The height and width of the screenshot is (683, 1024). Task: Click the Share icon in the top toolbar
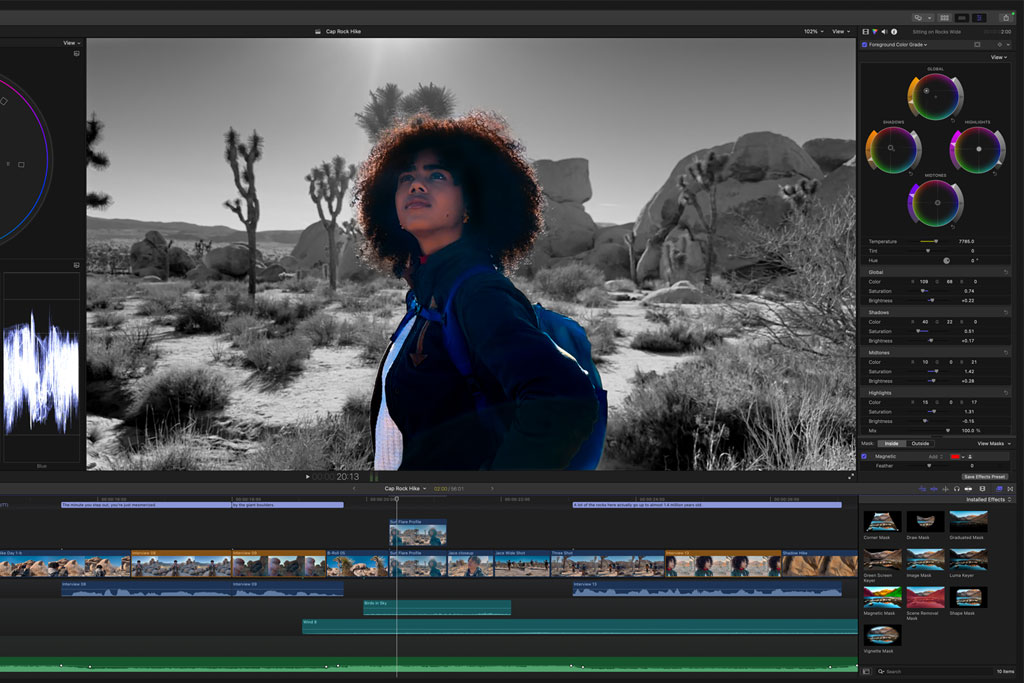point(1006,17)
